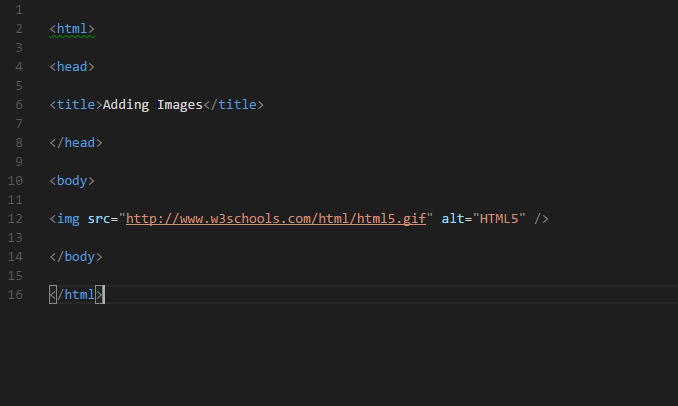Click the opening html tag on line 2
This screenshot has height=406, width=678.
72,29
